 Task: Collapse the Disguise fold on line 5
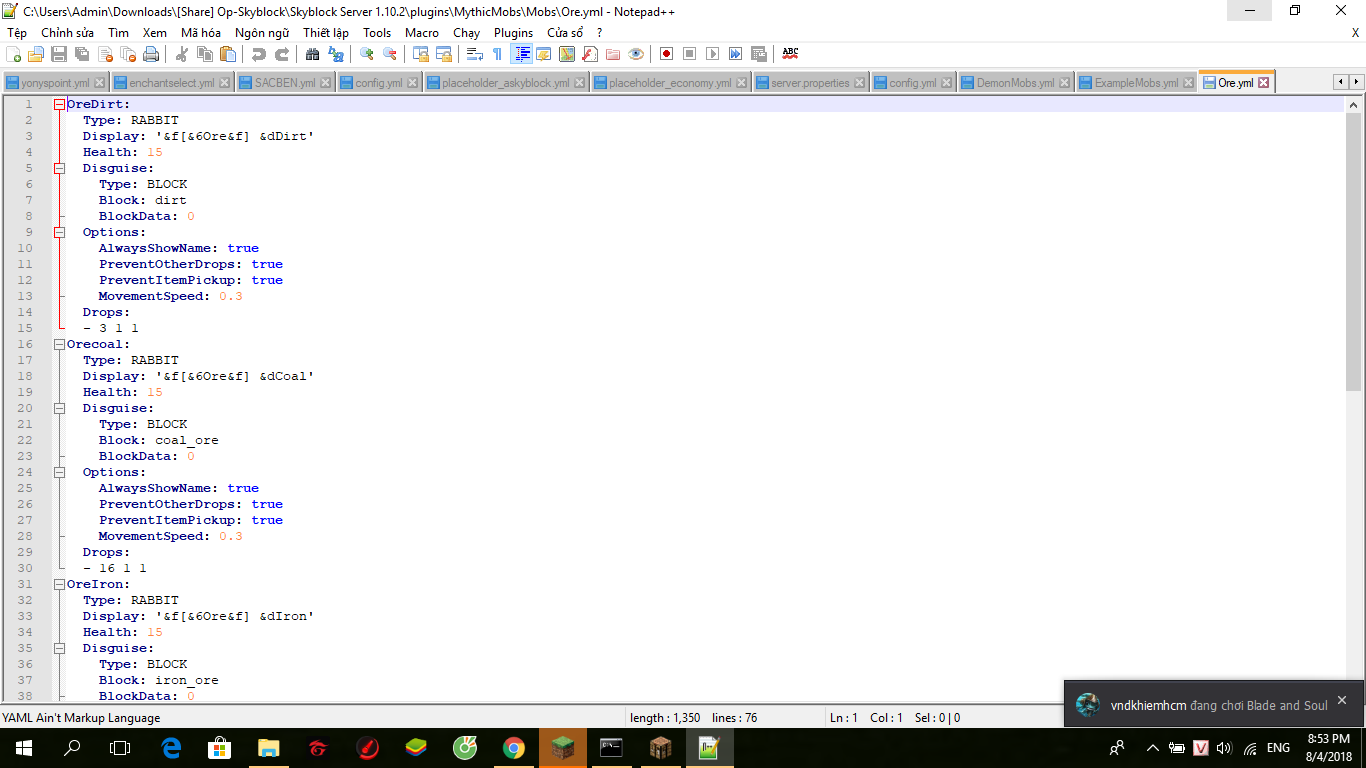tap(60, 168)
